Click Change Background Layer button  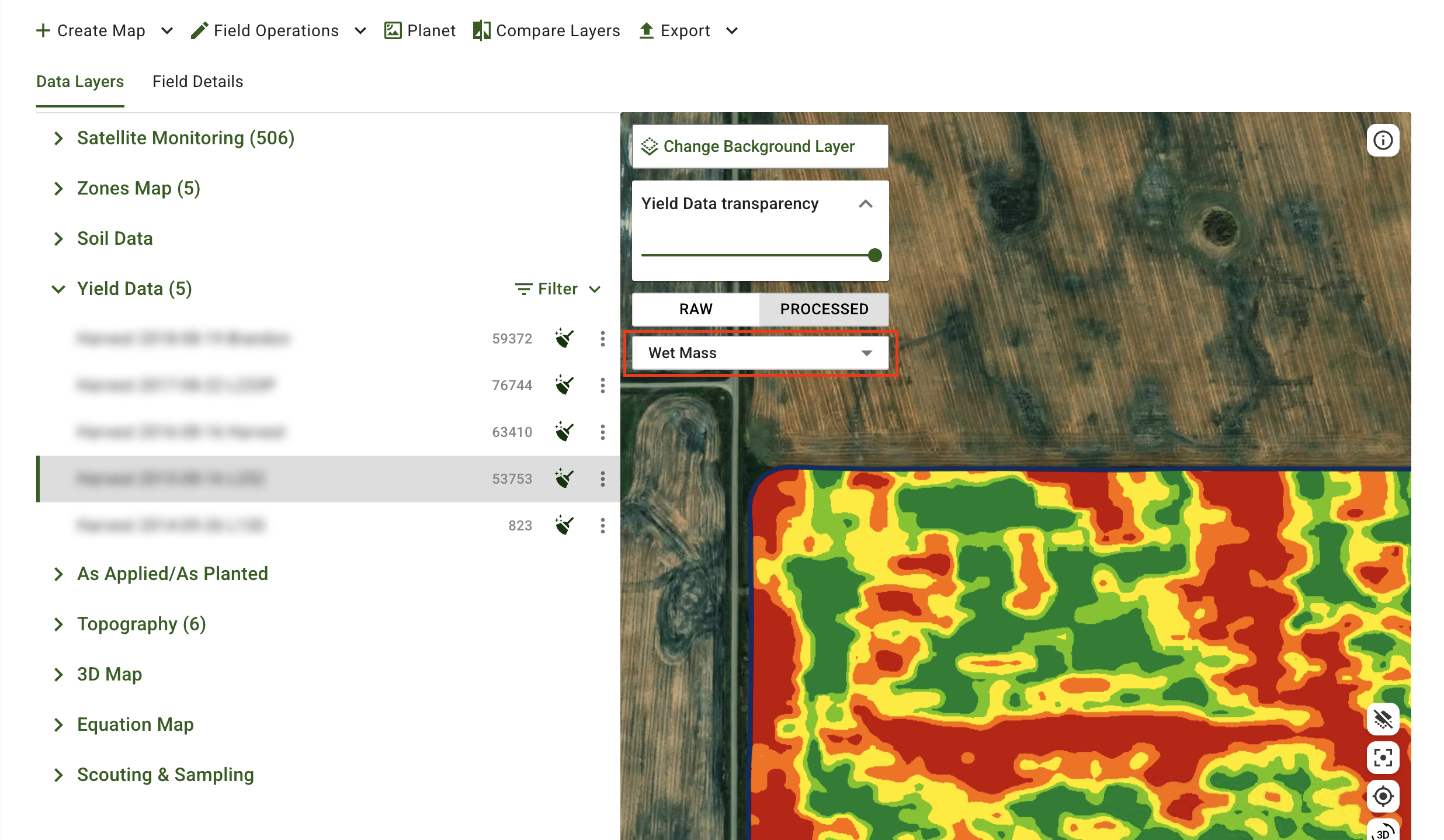[759, 146]
